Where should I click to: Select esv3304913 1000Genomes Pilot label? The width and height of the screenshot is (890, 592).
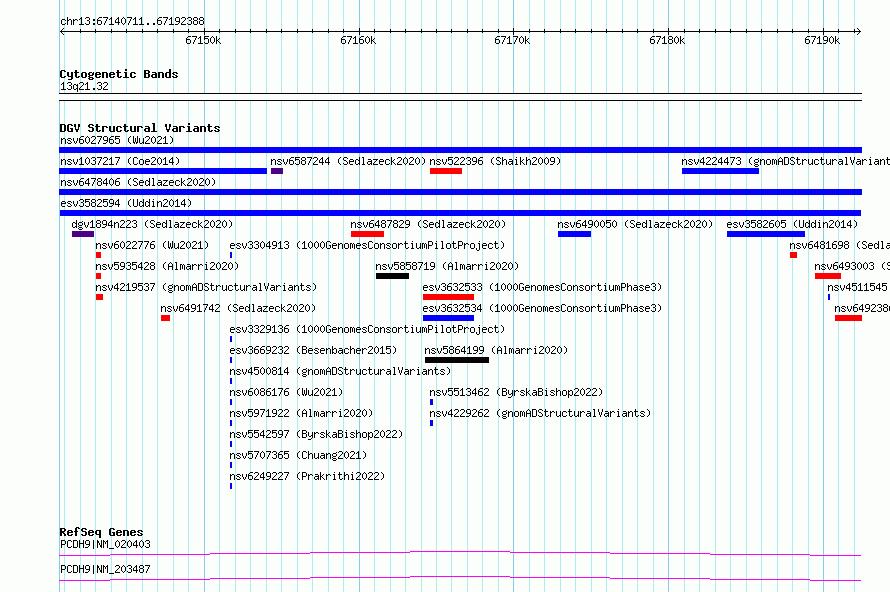pyautogui.click(x=367, y=245)
